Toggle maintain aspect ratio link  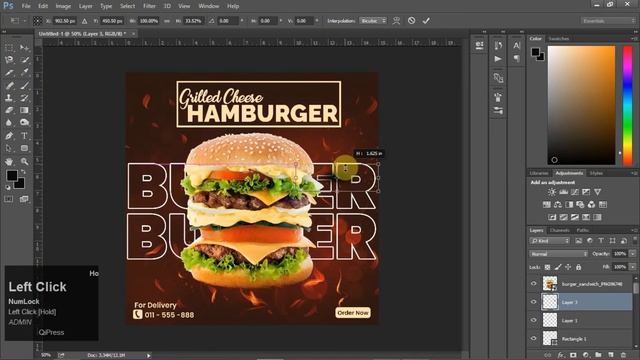[167, 21]
